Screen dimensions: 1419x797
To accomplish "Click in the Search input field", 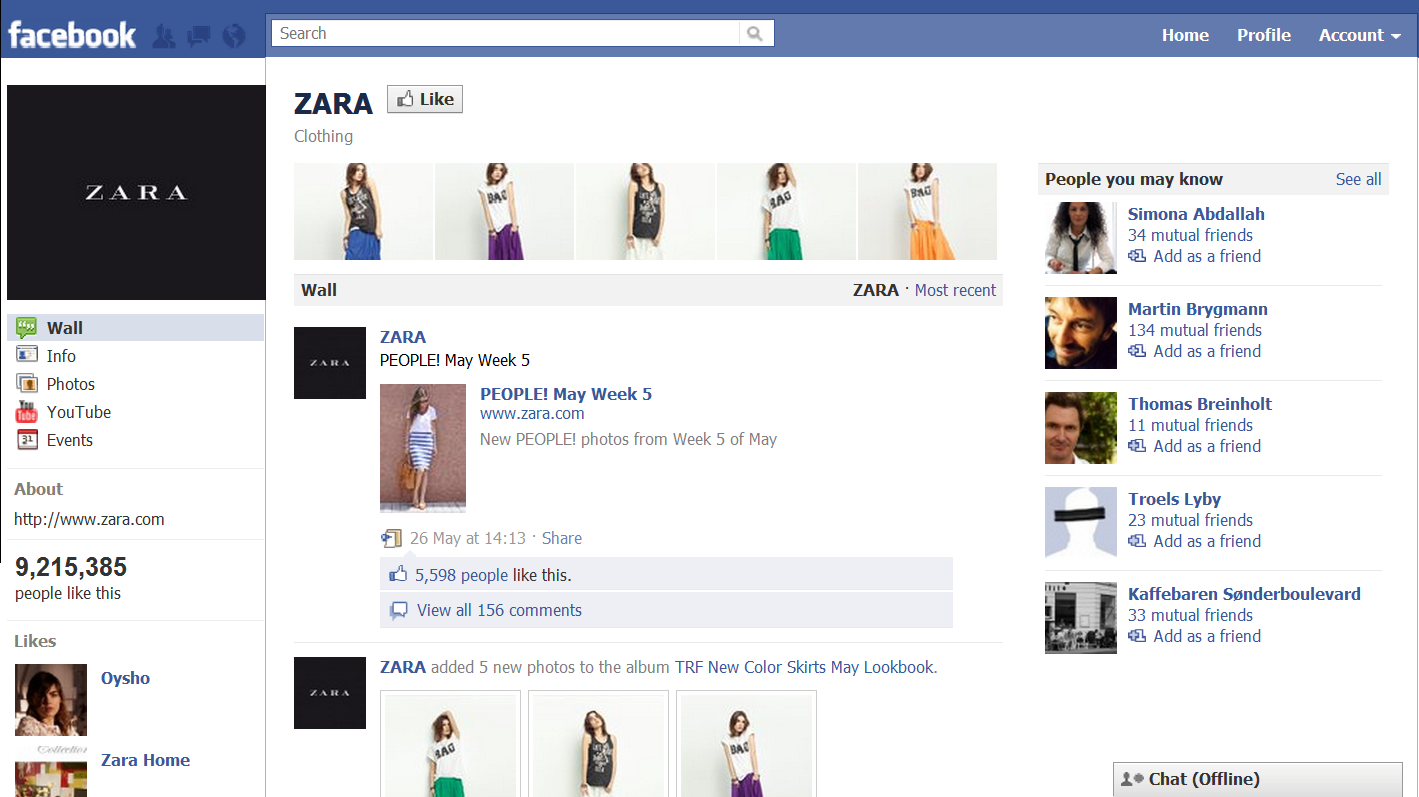I will pos(505,34).
